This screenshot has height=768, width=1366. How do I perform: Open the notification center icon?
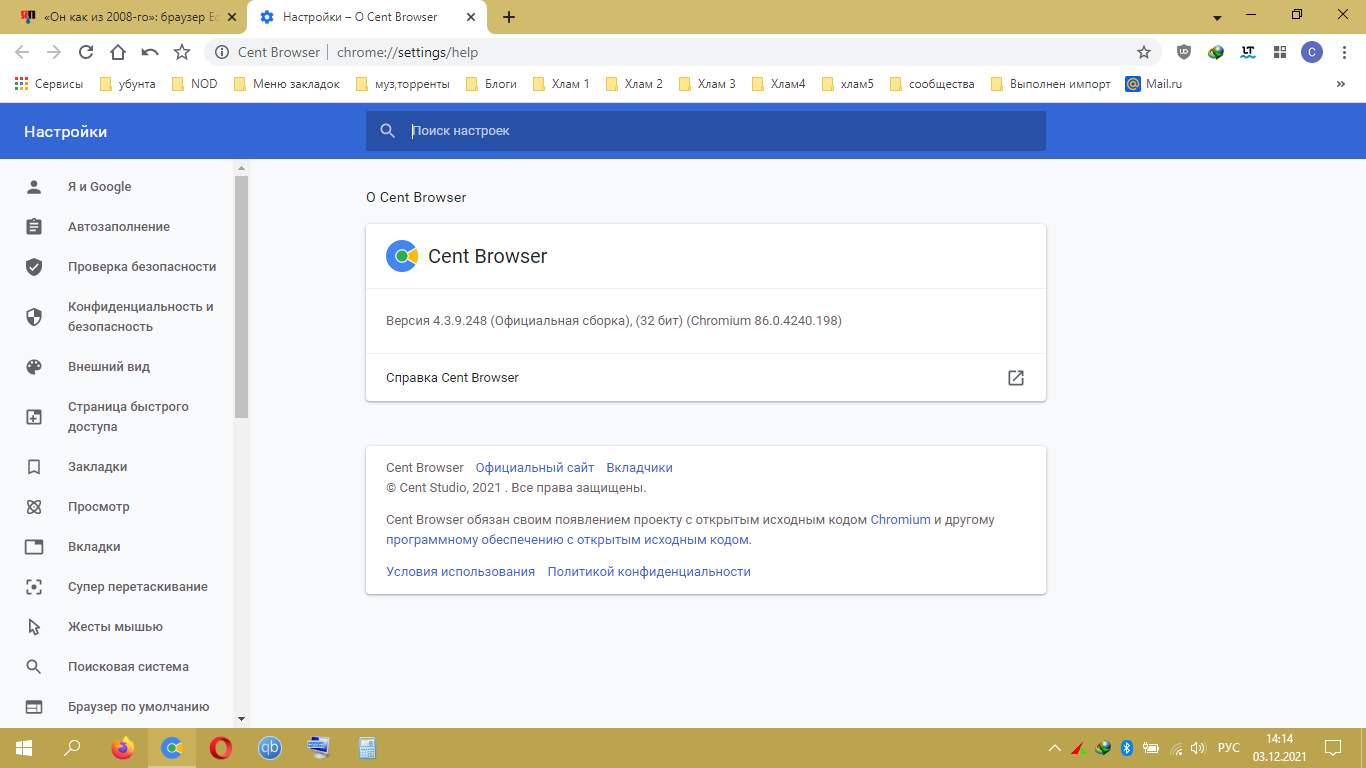click(x=1333, y=748)
